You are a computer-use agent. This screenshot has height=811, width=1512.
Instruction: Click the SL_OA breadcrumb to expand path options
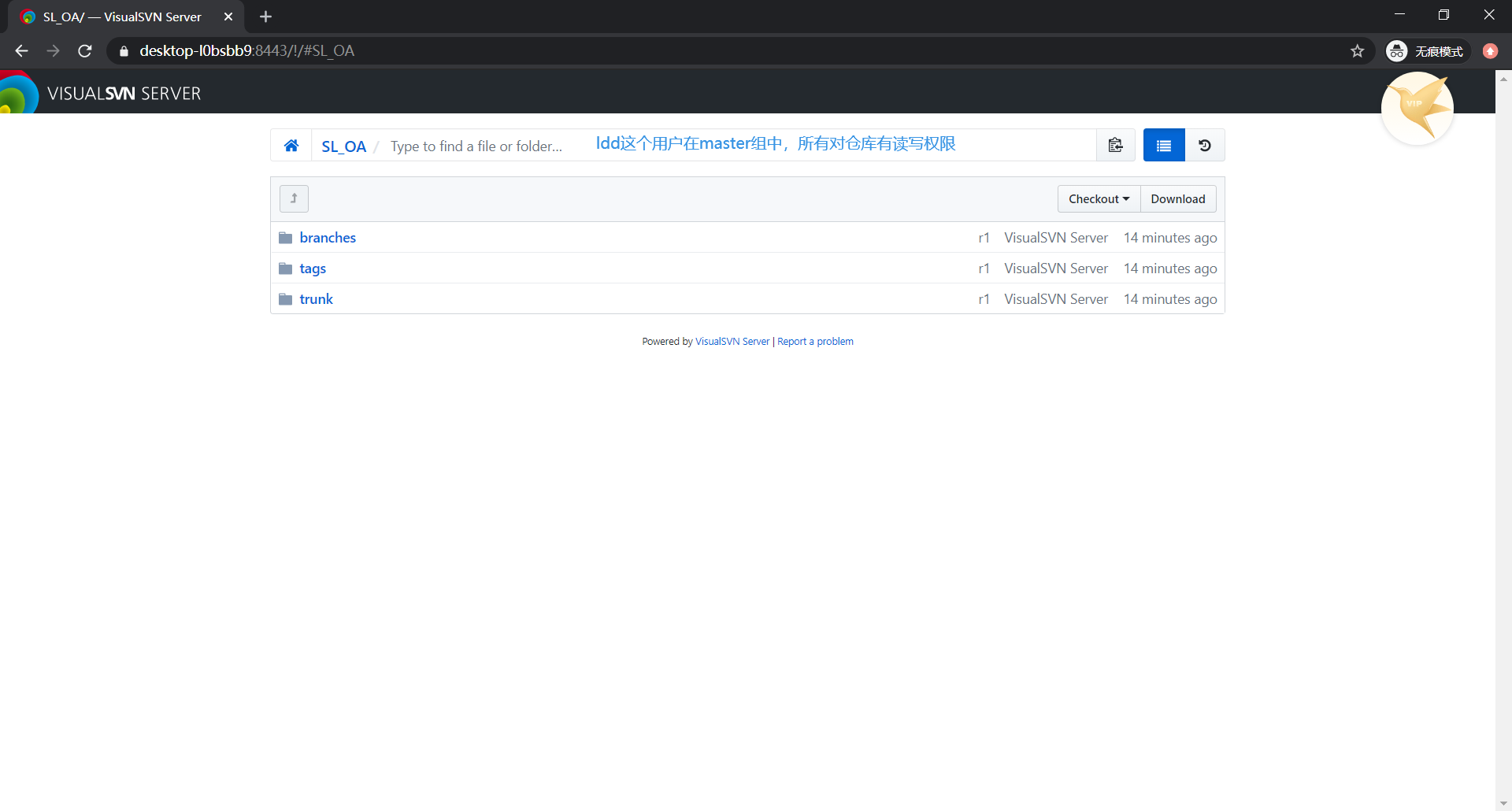click(344, 146)
